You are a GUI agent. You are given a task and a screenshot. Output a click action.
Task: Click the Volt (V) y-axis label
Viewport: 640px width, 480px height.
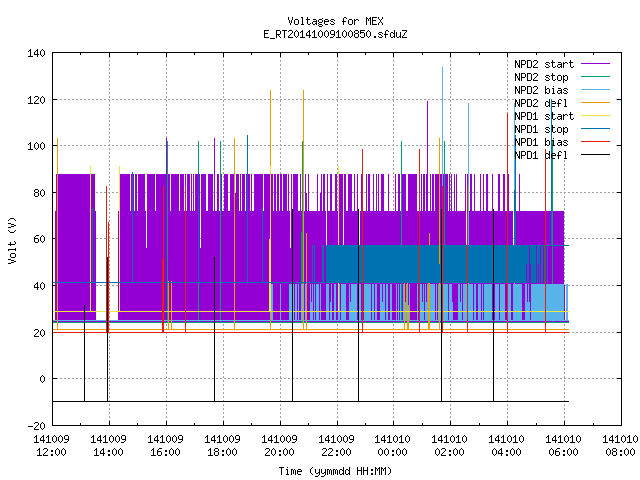pos(13,240)
